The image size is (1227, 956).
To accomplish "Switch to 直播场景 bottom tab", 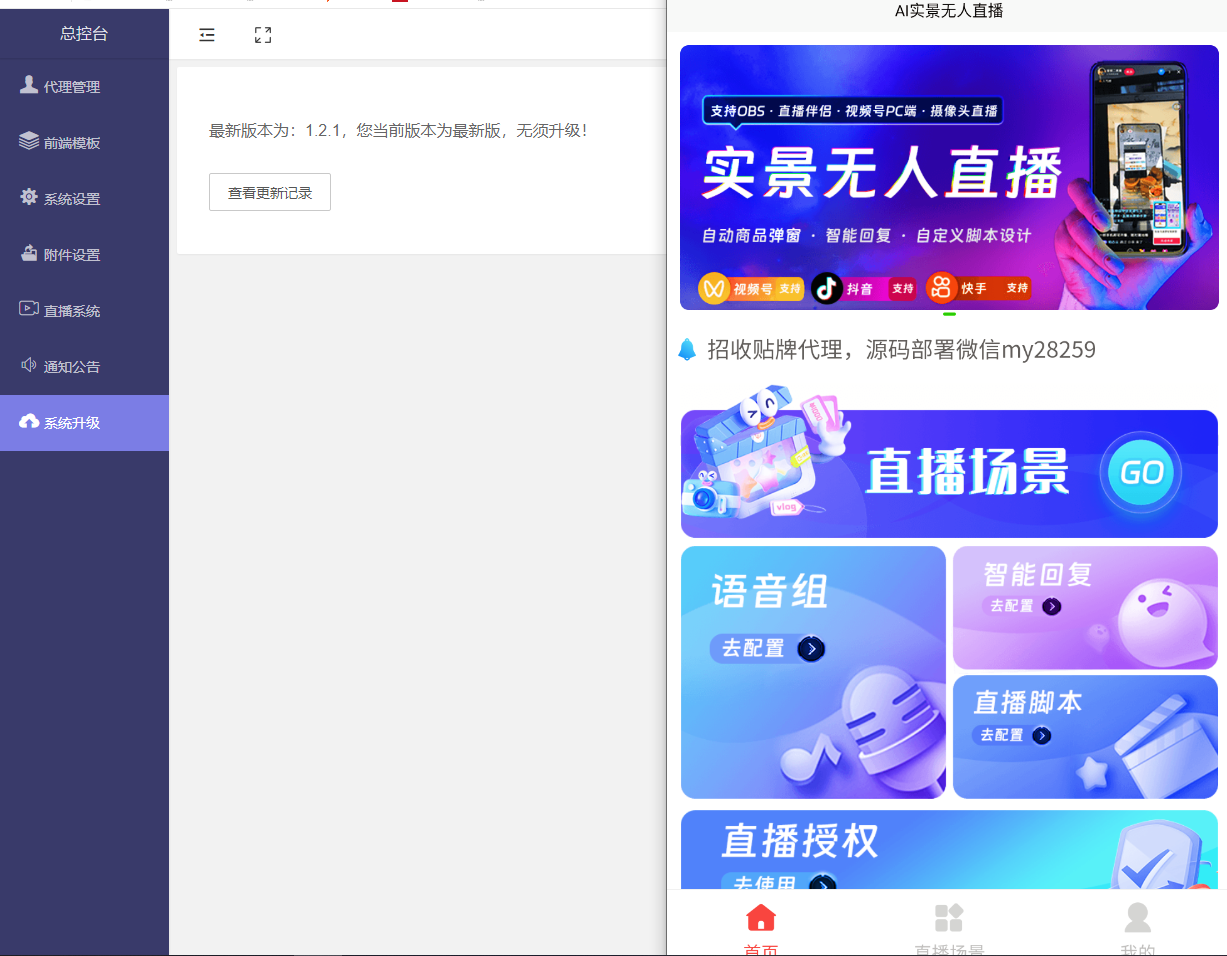I will pyautogui.click(x=948, y=925).
